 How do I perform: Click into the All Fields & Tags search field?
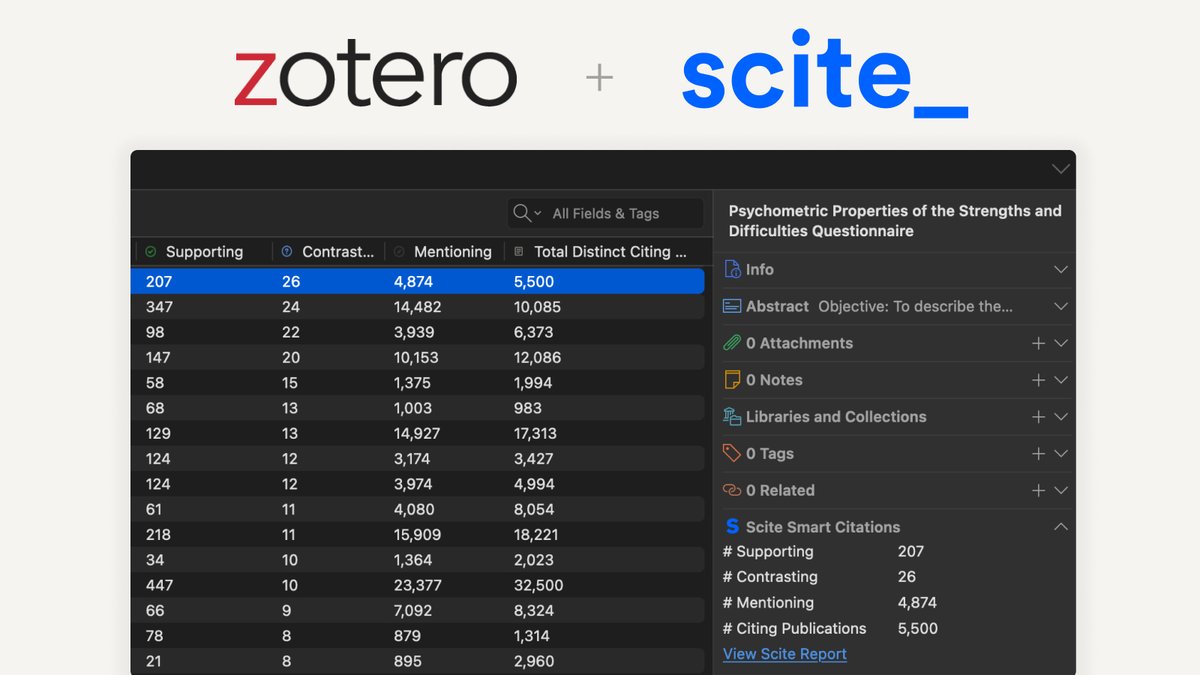(605, 213)
